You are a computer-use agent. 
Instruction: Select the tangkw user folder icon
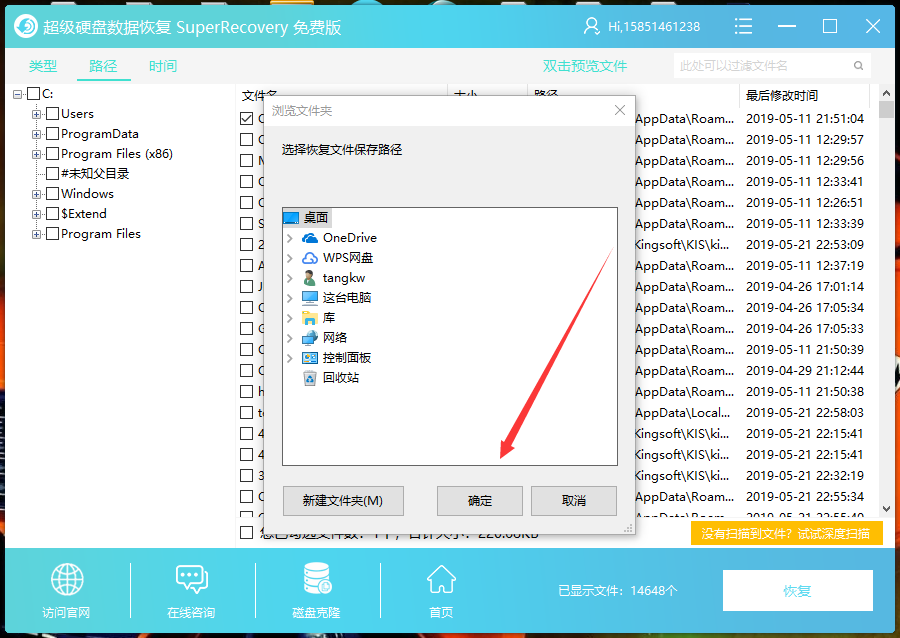(x=309, y=278)
